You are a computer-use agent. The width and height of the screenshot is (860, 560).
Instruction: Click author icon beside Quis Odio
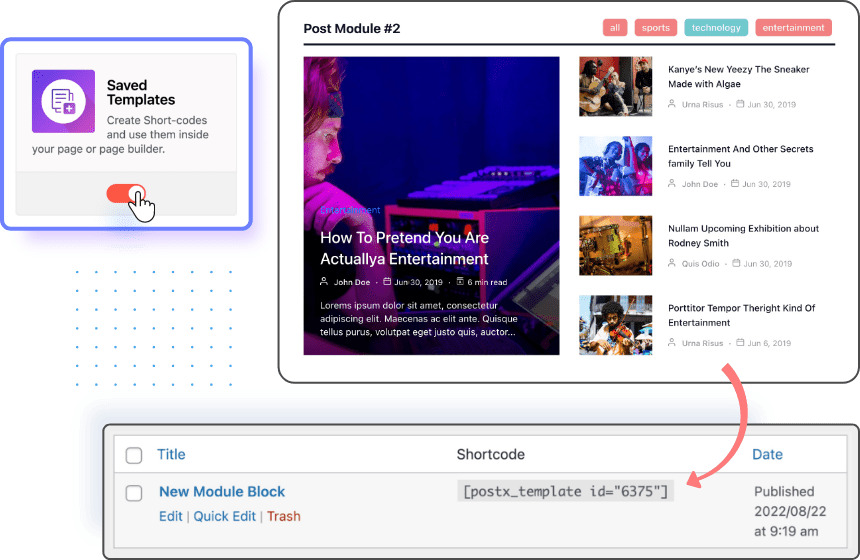[671, 263]
